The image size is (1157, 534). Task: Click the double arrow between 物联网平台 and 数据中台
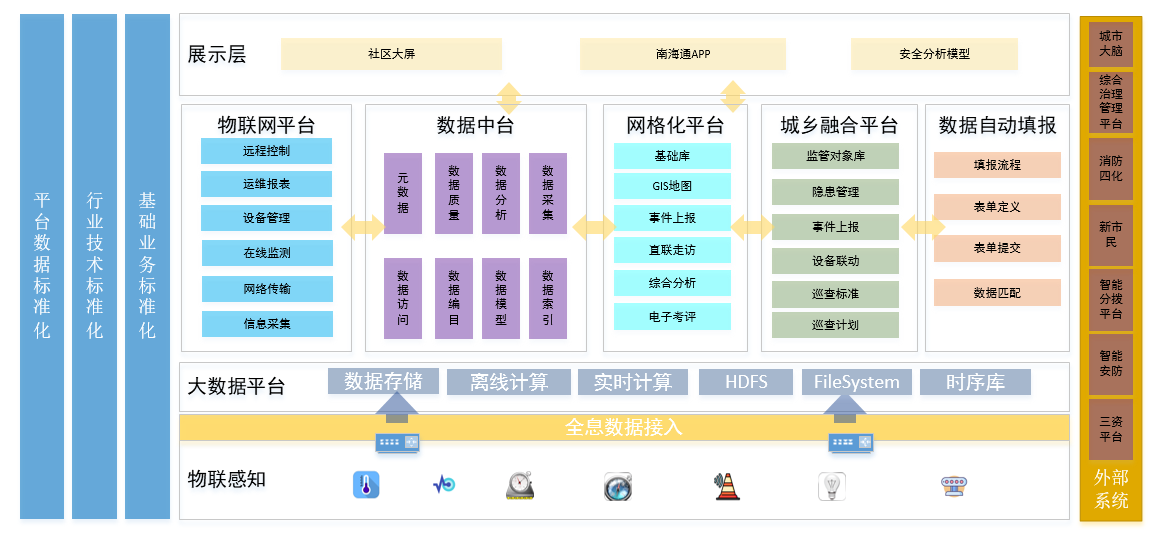362,227
